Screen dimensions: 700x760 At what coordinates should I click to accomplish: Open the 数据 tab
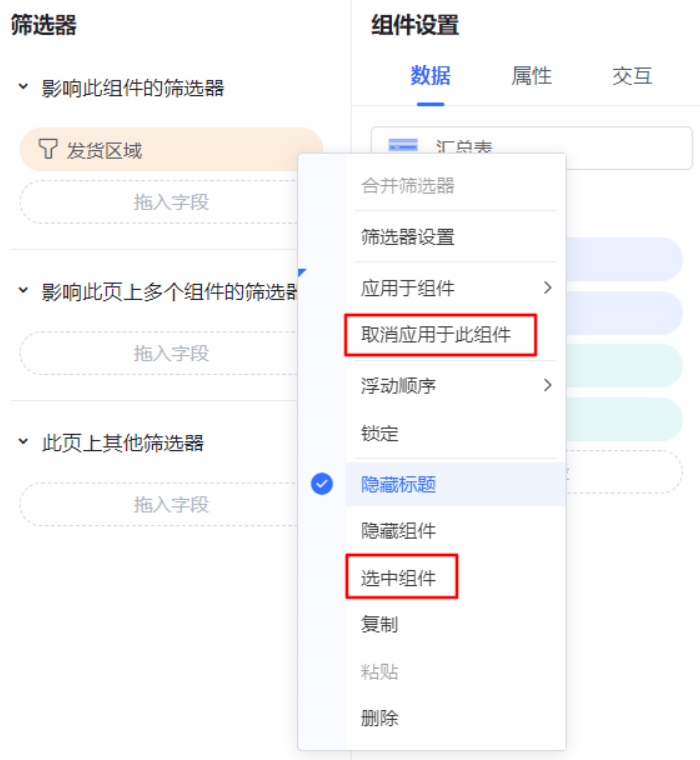(x=430, y=76)
